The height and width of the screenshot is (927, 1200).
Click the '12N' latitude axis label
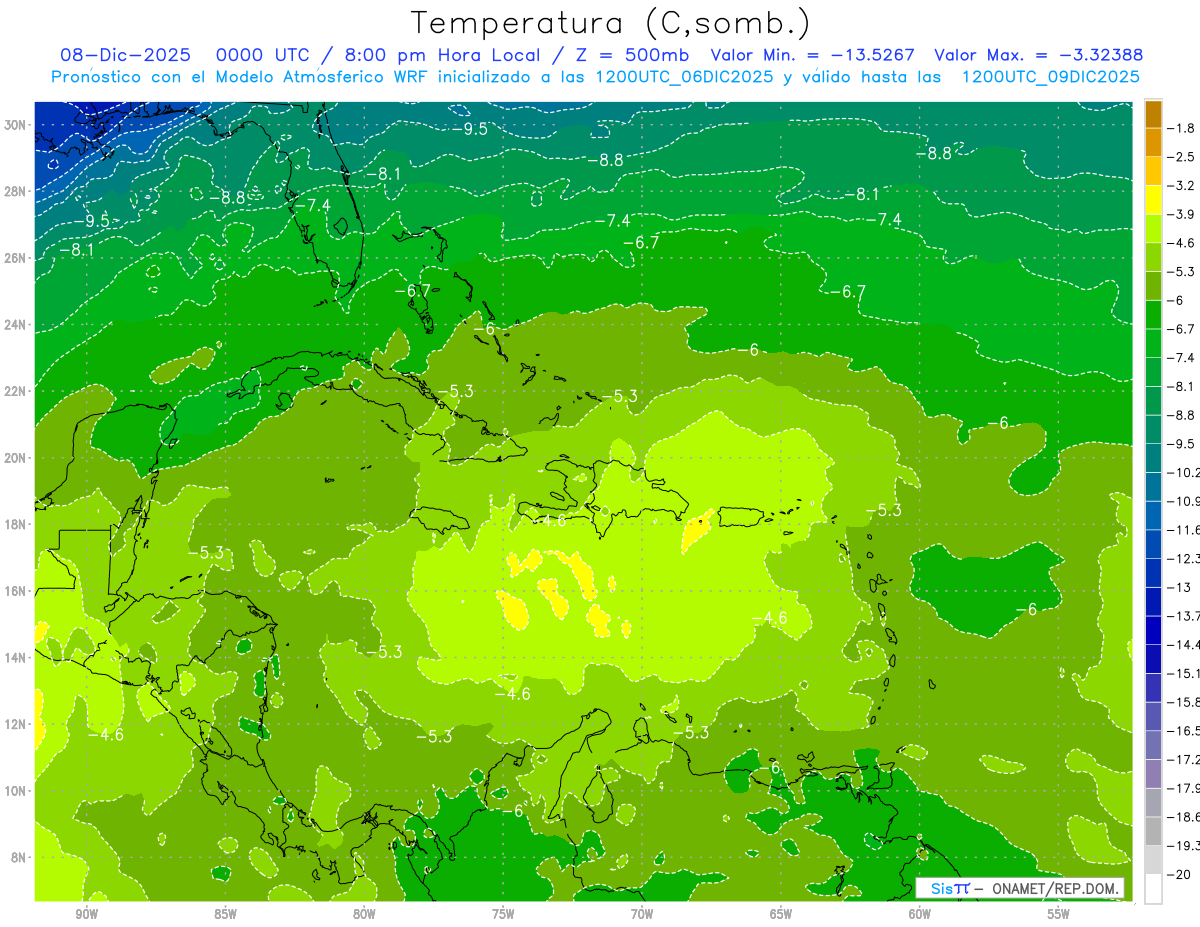17,724
